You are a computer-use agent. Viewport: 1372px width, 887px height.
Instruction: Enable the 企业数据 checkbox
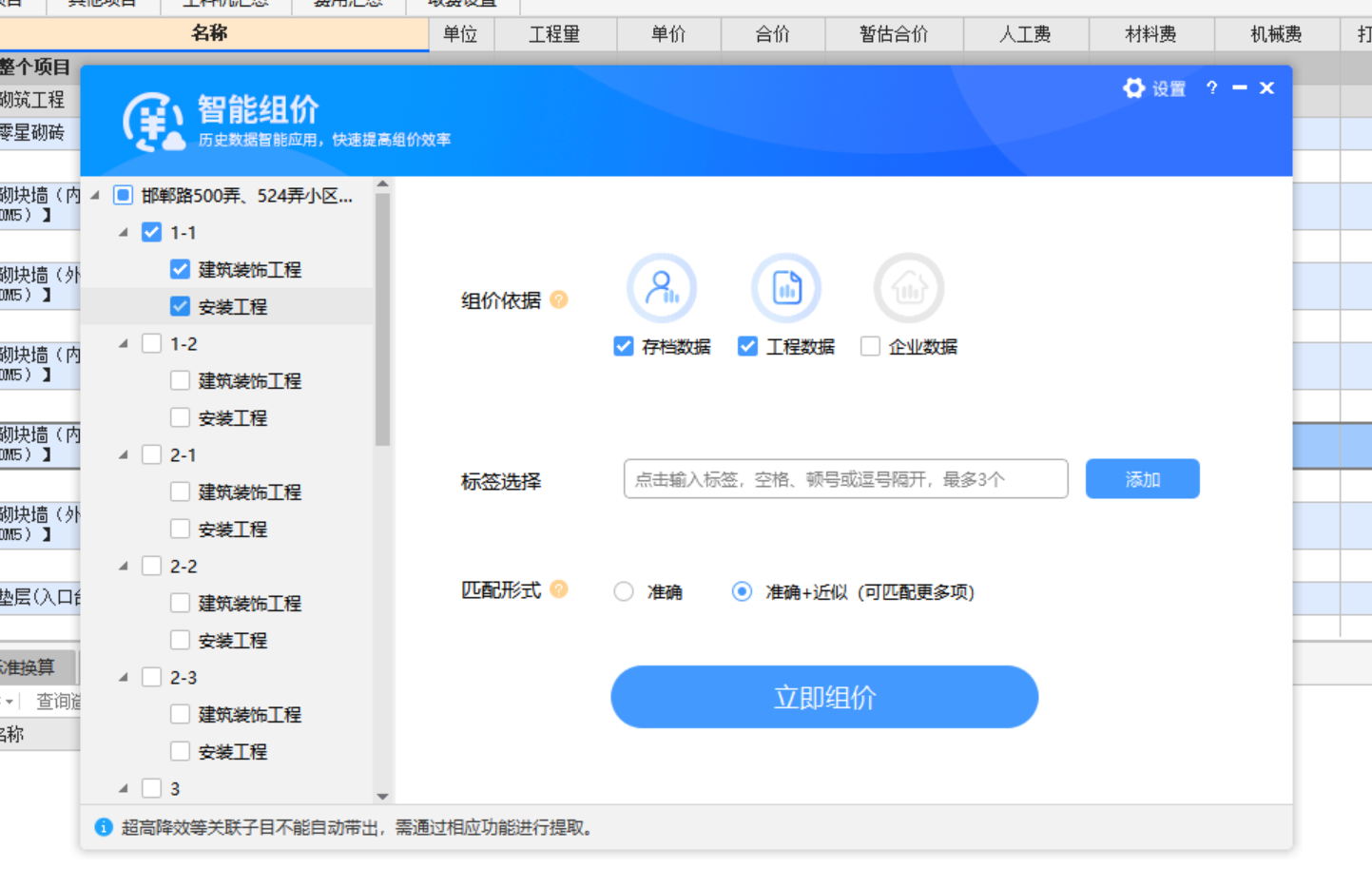870,346
